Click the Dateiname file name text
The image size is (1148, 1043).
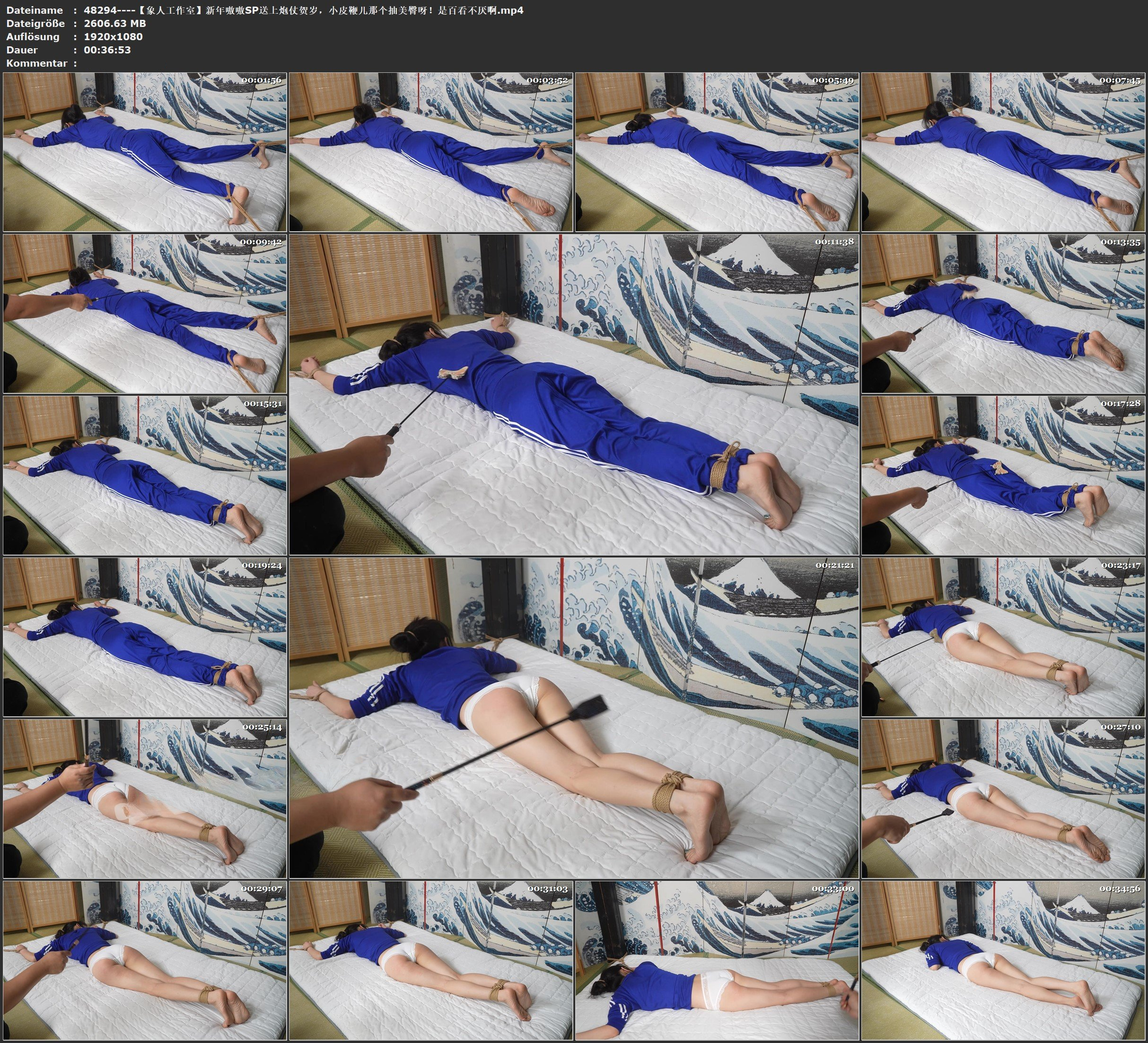(x=303, y=10)
